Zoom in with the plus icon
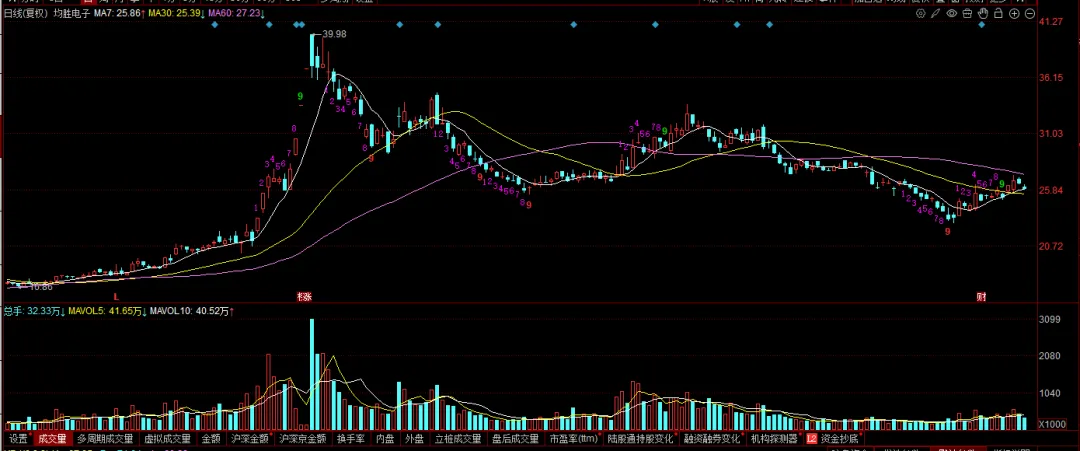The width and height of the screenshot is (1080, 451). click(x=1015, y=13)
